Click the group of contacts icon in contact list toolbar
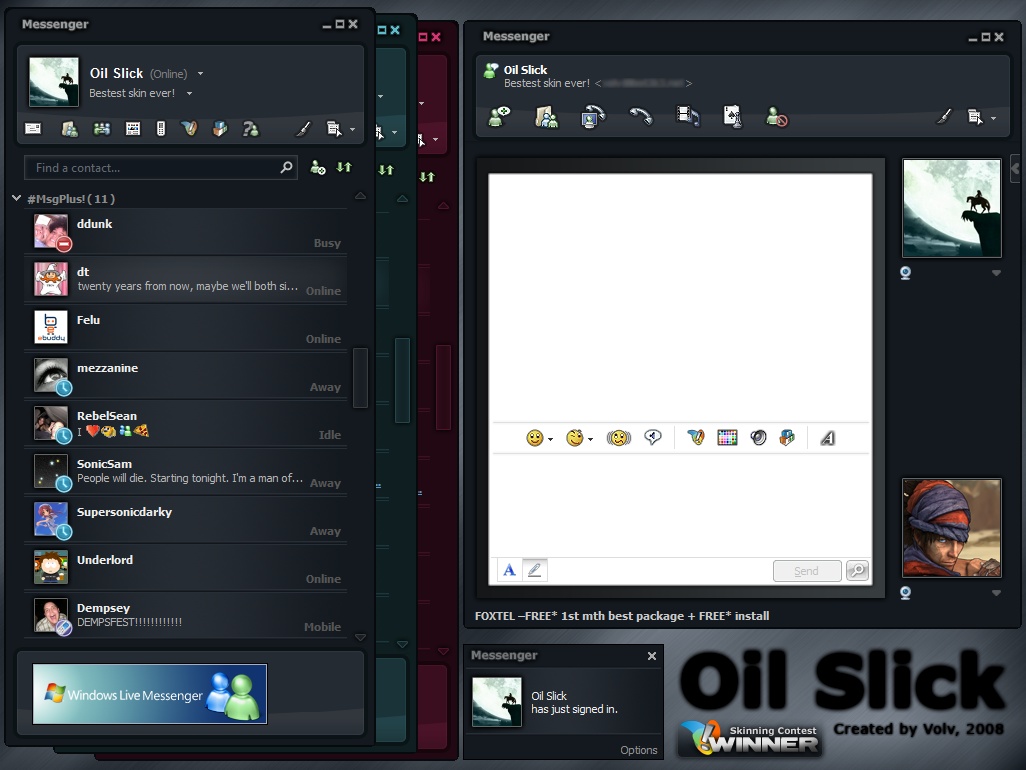Viewport: 1026px width, 770px height. coord(101,129)
